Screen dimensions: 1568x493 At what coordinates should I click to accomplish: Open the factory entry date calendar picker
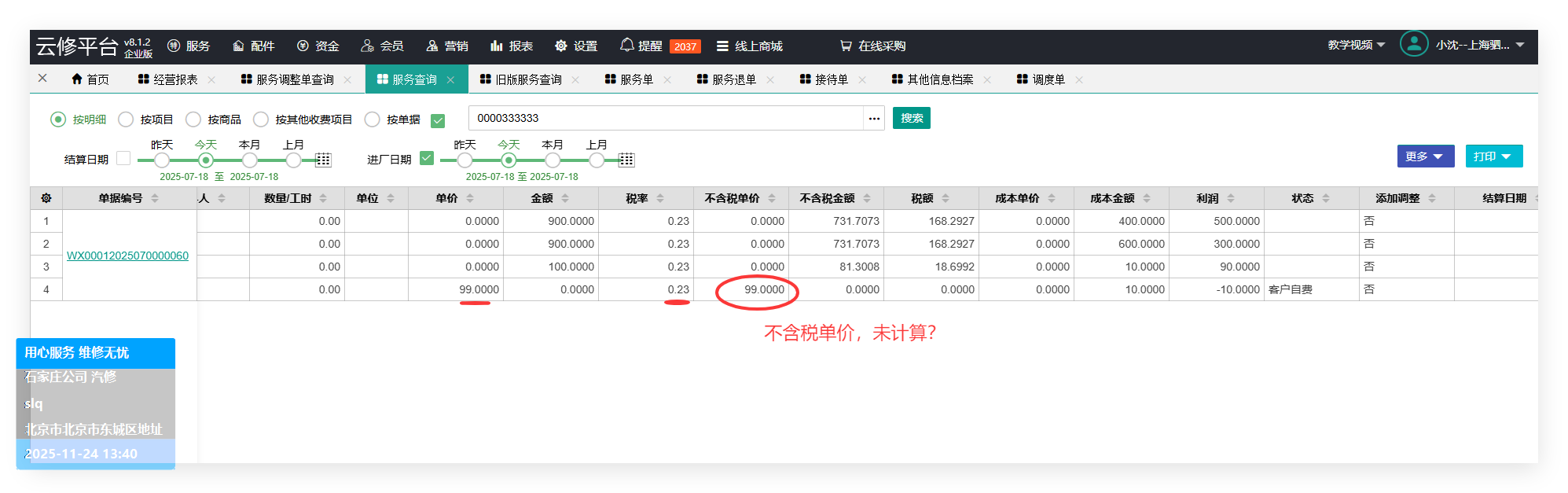pyautogui.click(x=626, y=160)
